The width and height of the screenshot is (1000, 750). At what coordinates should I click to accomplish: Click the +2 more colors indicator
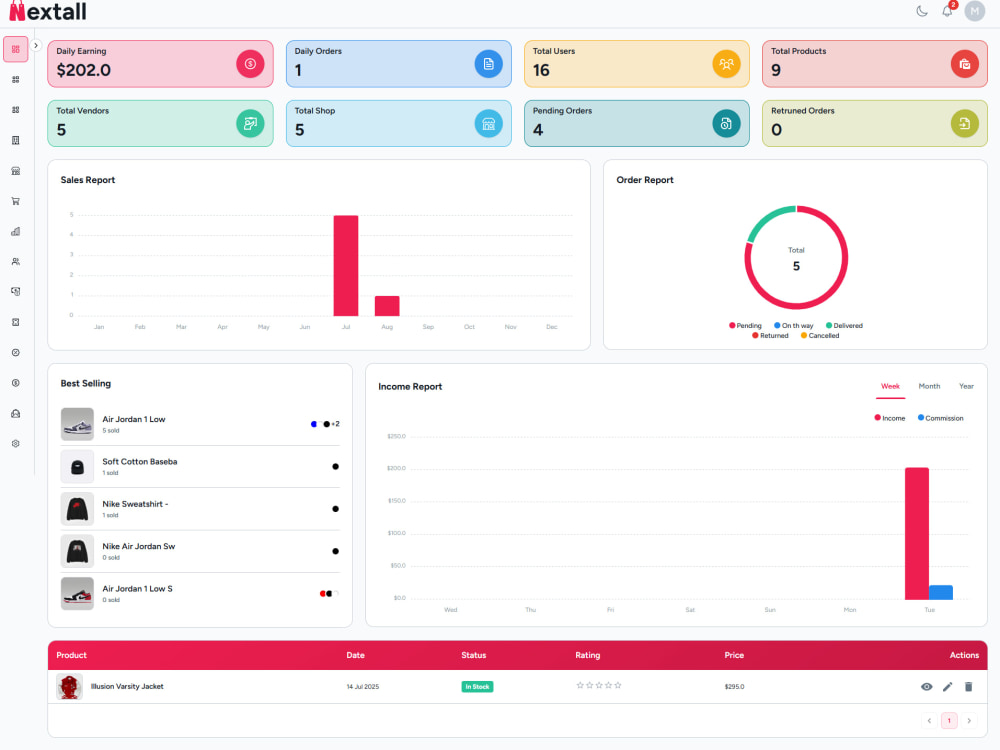335,424
